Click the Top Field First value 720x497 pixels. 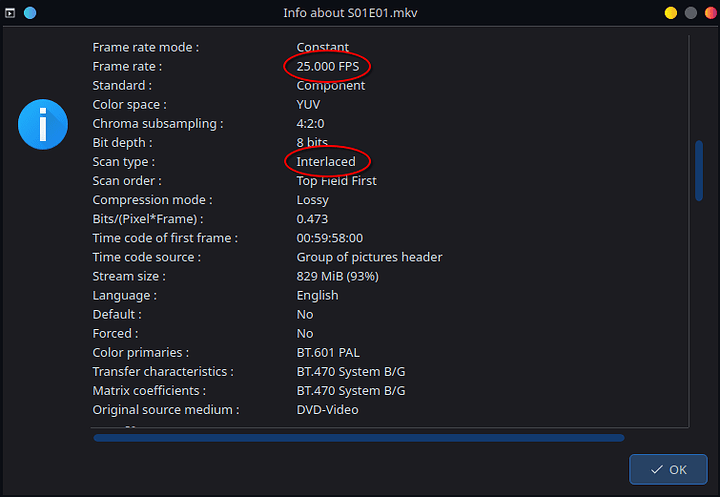(x=335, y=181)
